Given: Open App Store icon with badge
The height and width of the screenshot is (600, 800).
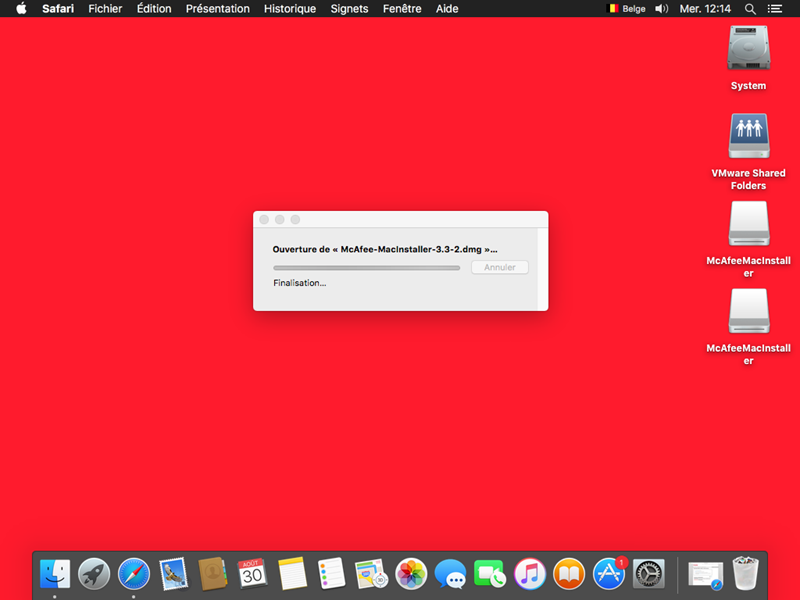Looking at the screenshot, I should click(x=609, y=573).
